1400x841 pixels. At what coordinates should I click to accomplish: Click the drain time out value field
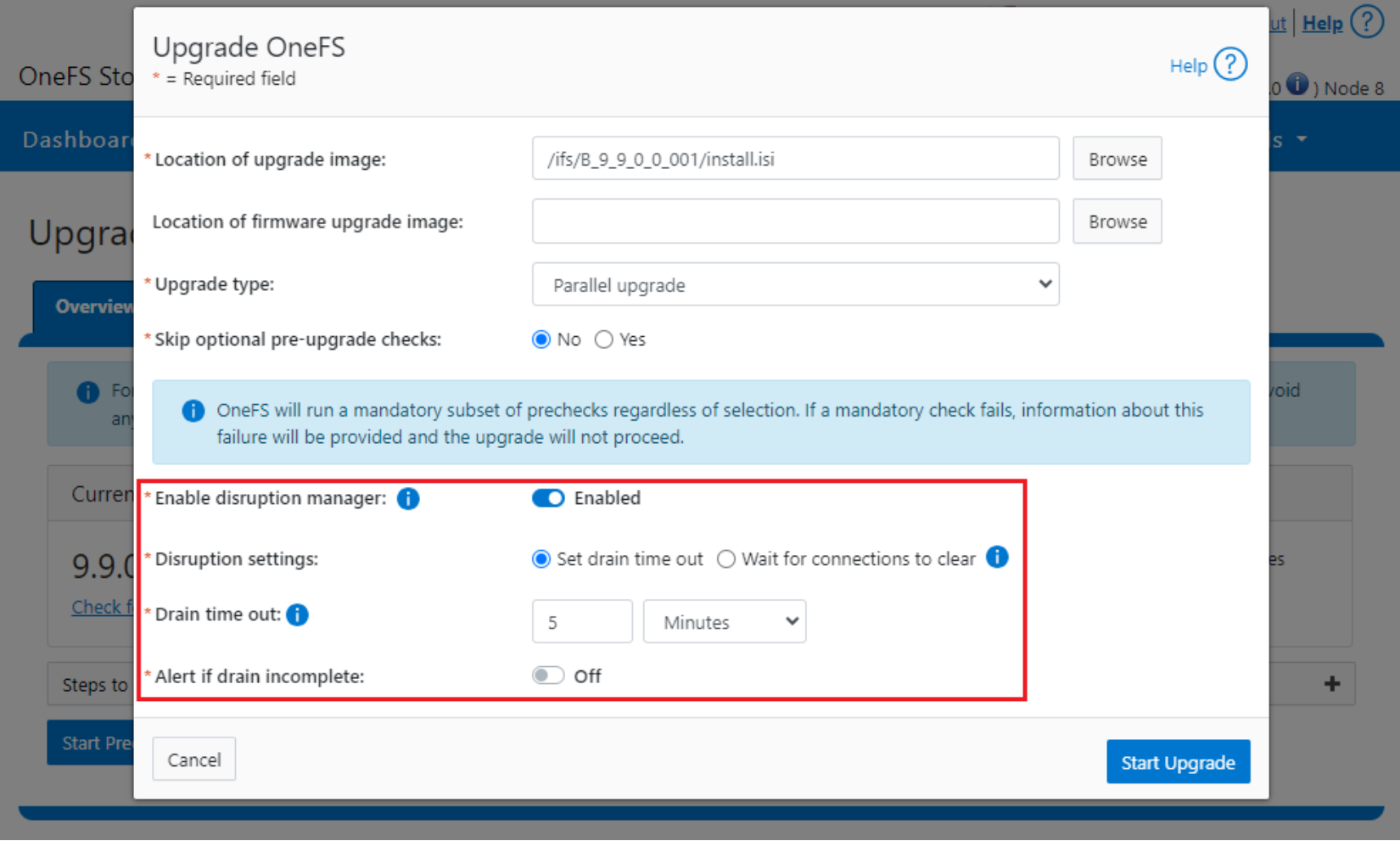(582, 622)
